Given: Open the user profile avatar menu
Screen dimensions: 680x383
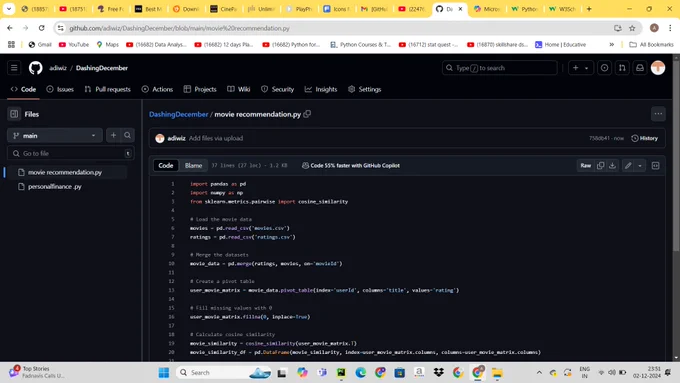Looking at the screenshot, I should 658,68.
